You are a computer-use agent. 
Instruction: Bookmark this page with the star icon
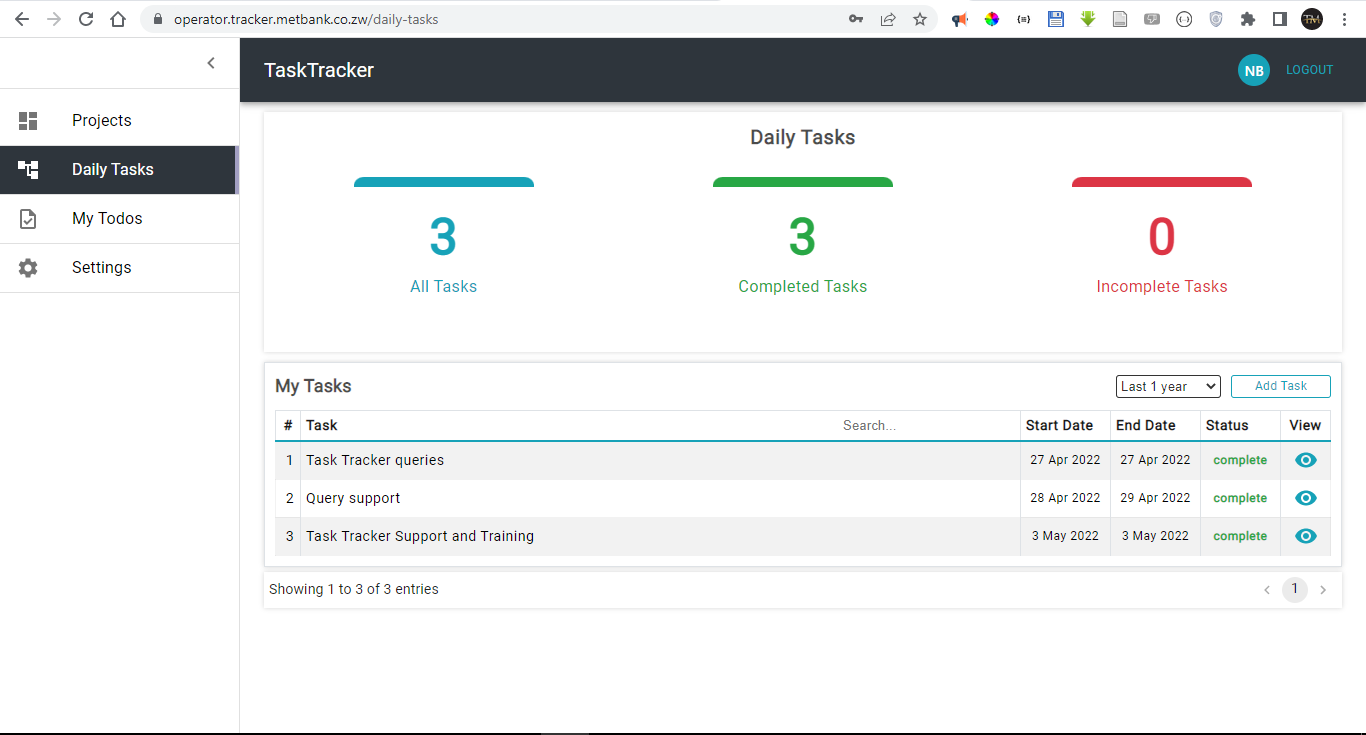[x=920, y=19]
